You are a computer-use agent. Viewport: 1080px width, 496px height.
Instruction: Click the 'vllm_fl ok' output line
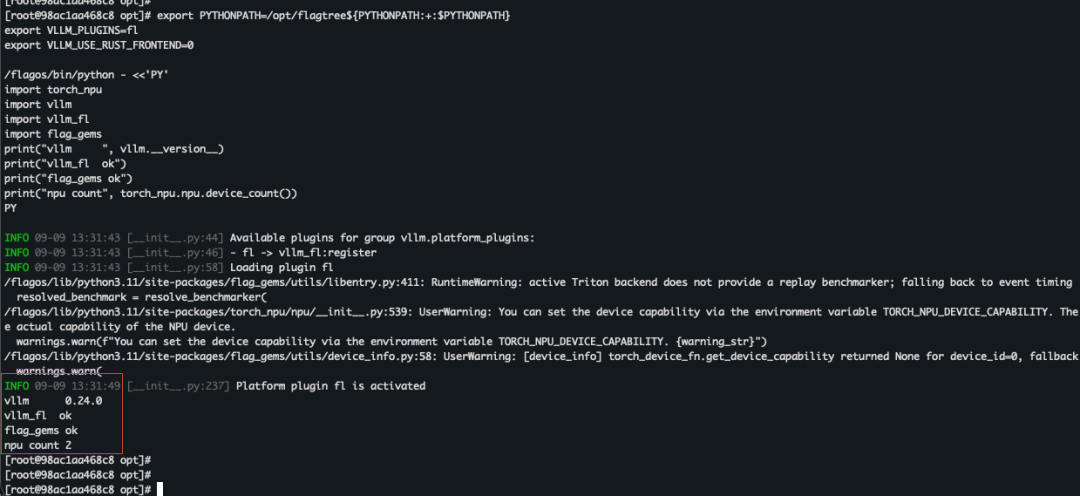pos(38,415)
